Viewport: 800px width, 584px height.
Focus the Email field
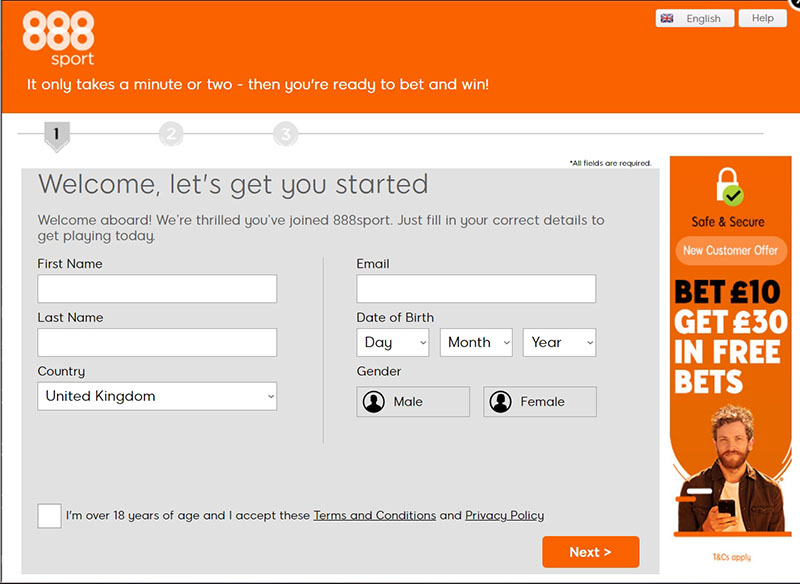click(x=476, y=289)
